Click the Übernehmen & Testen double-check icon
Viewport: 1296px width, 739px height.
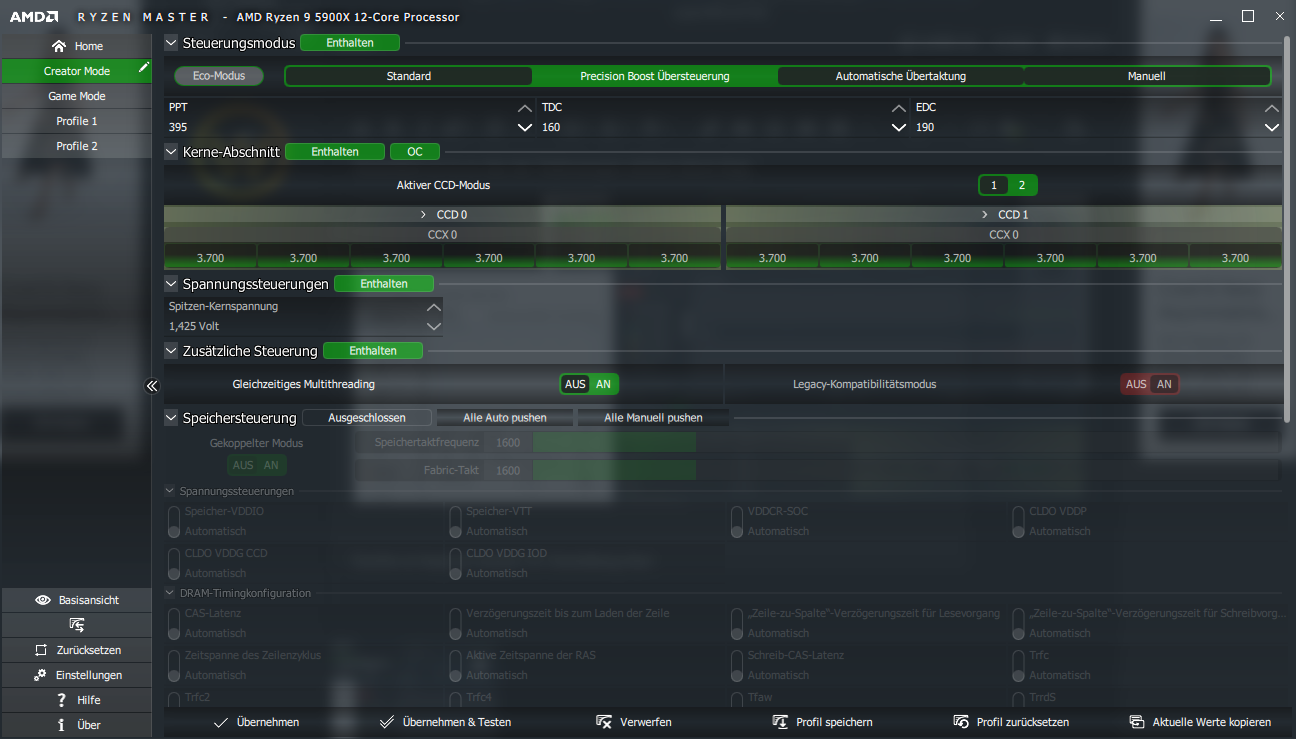[x=387, y=722]
